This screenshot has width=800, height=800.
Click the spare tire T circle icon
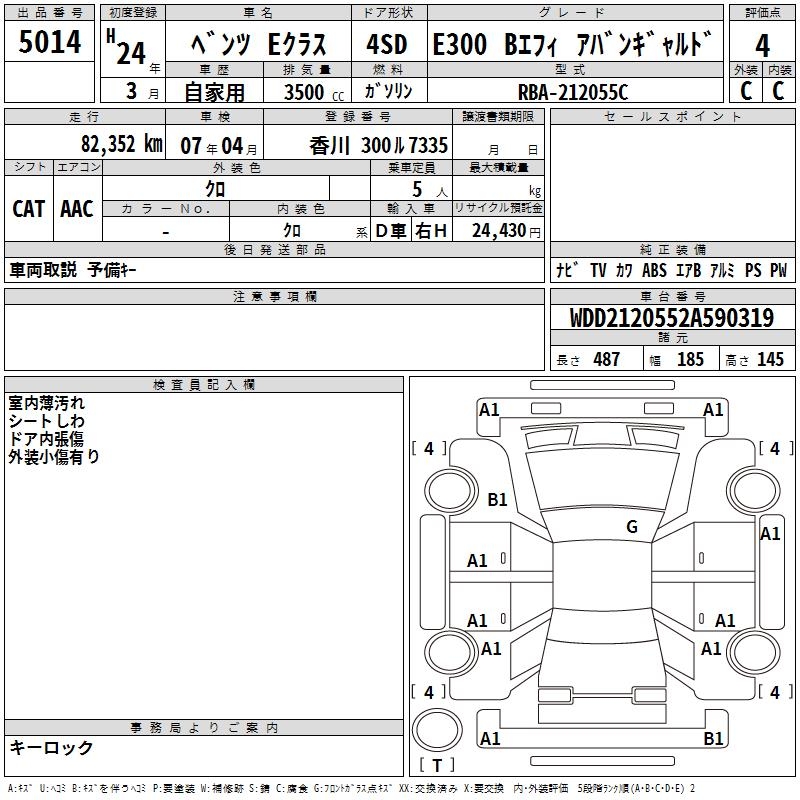point(437,730)
